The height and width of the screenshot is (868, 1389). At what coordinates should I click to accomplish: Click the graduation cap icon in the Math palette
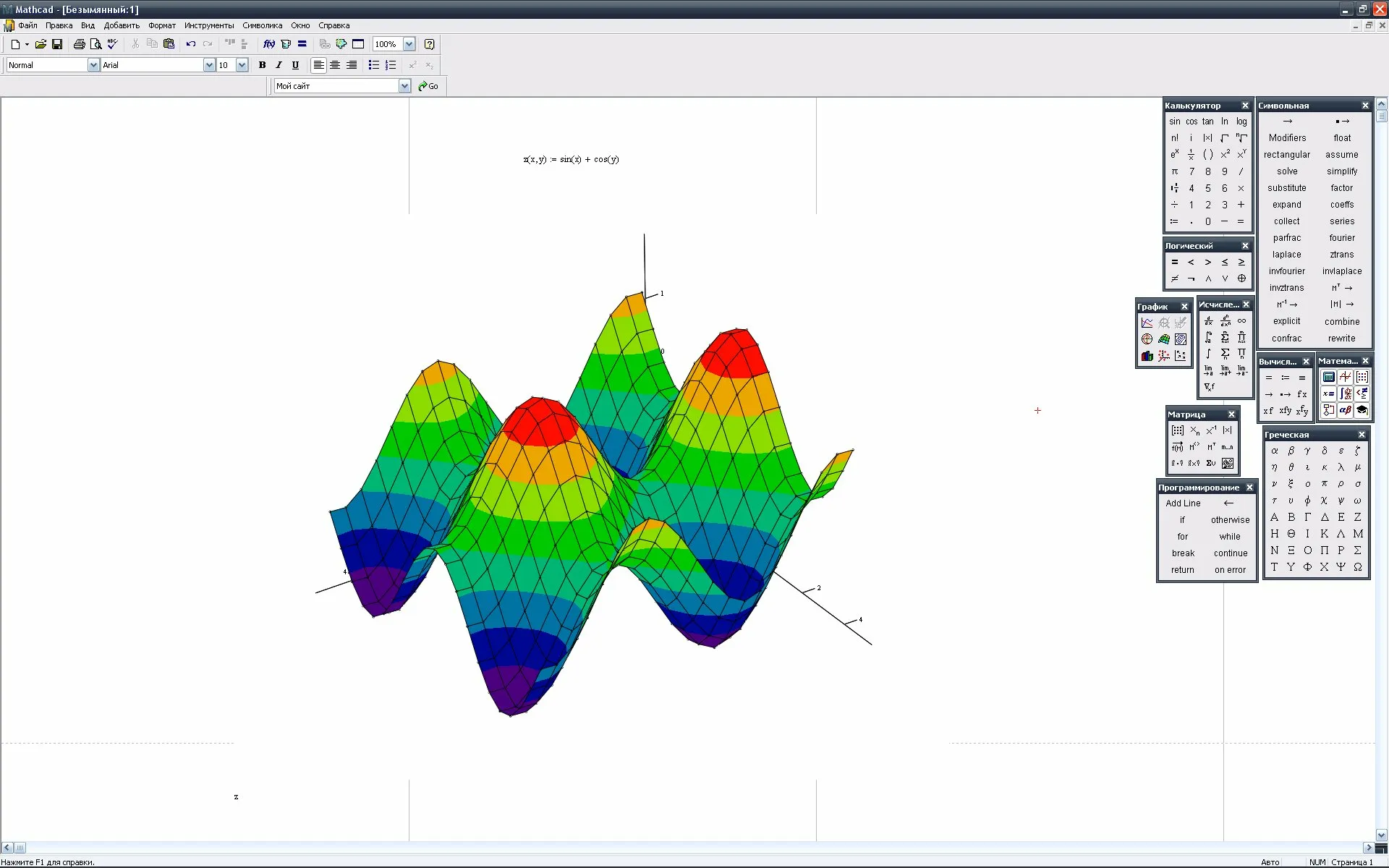(1362, 410)
